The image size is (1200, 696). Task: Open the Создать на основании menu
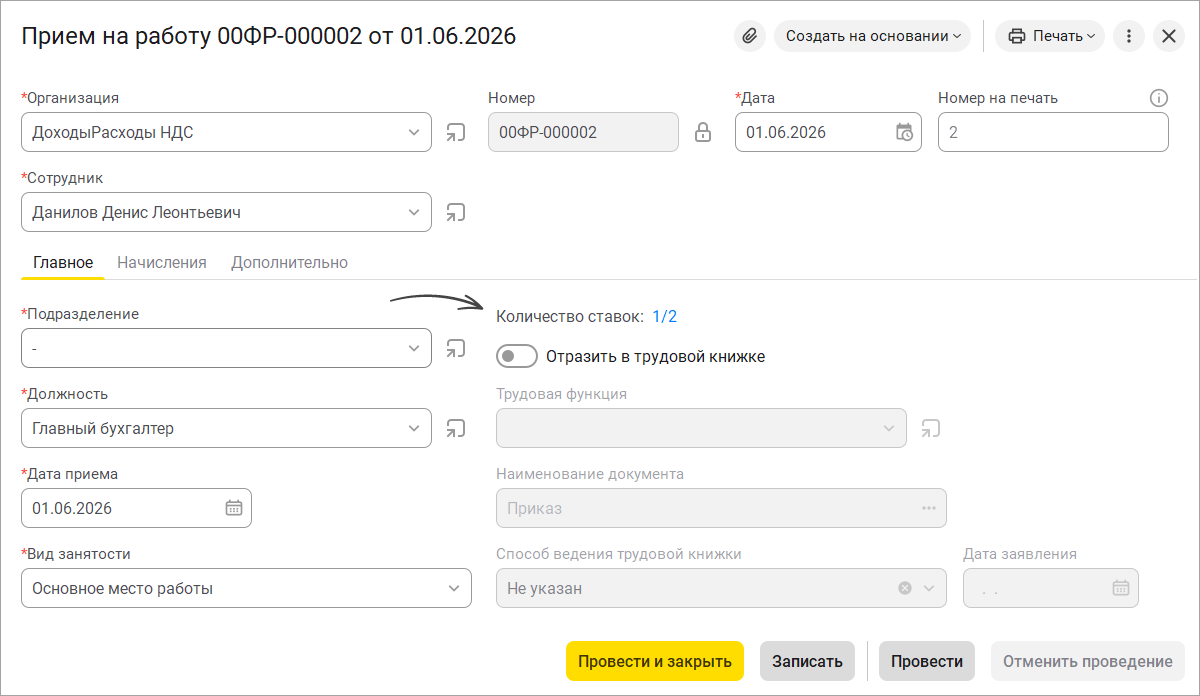click(x=872, y=36)
